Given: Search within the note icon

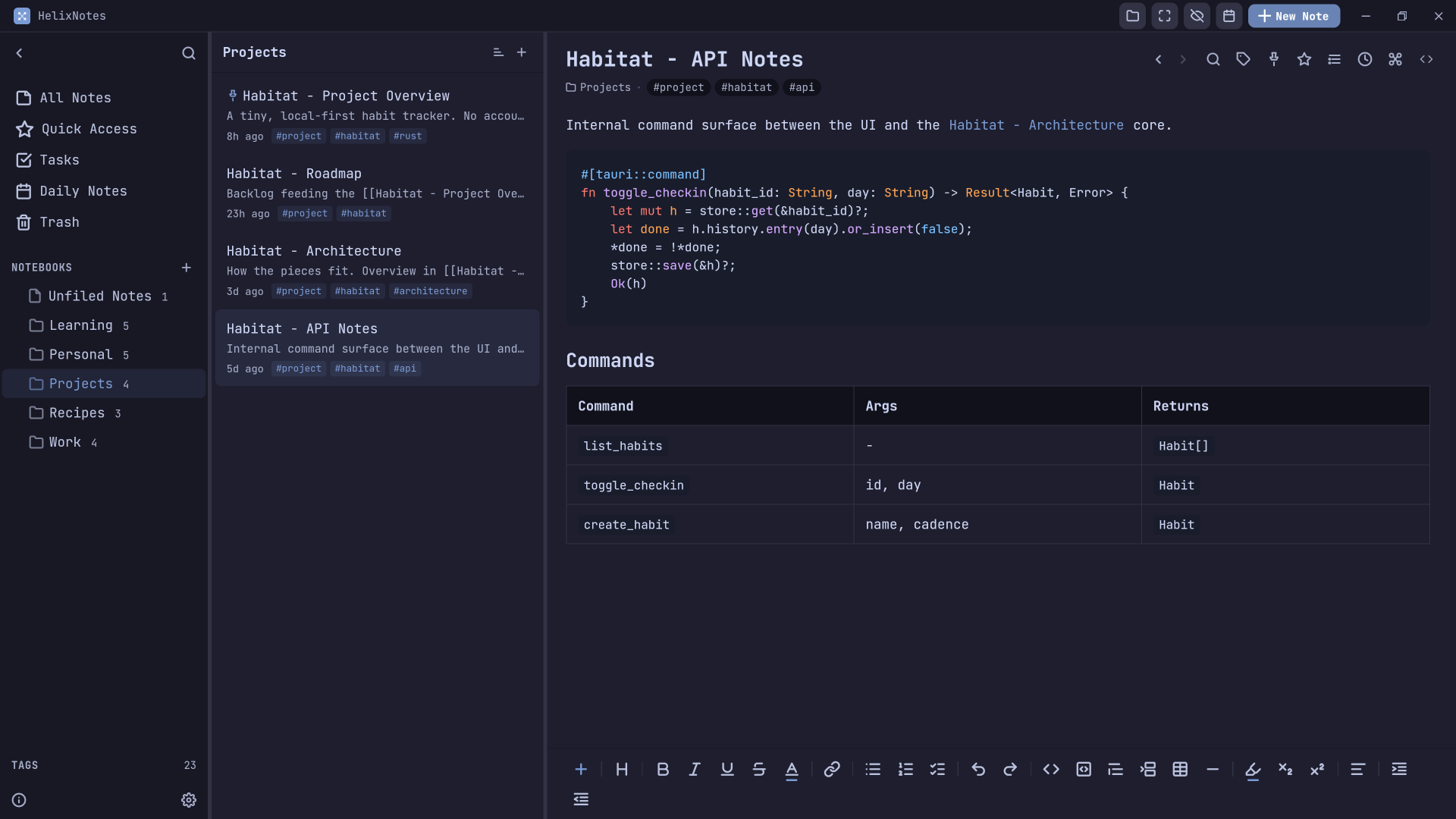Looking at the screenshot, I should [x=1213, y=59].
